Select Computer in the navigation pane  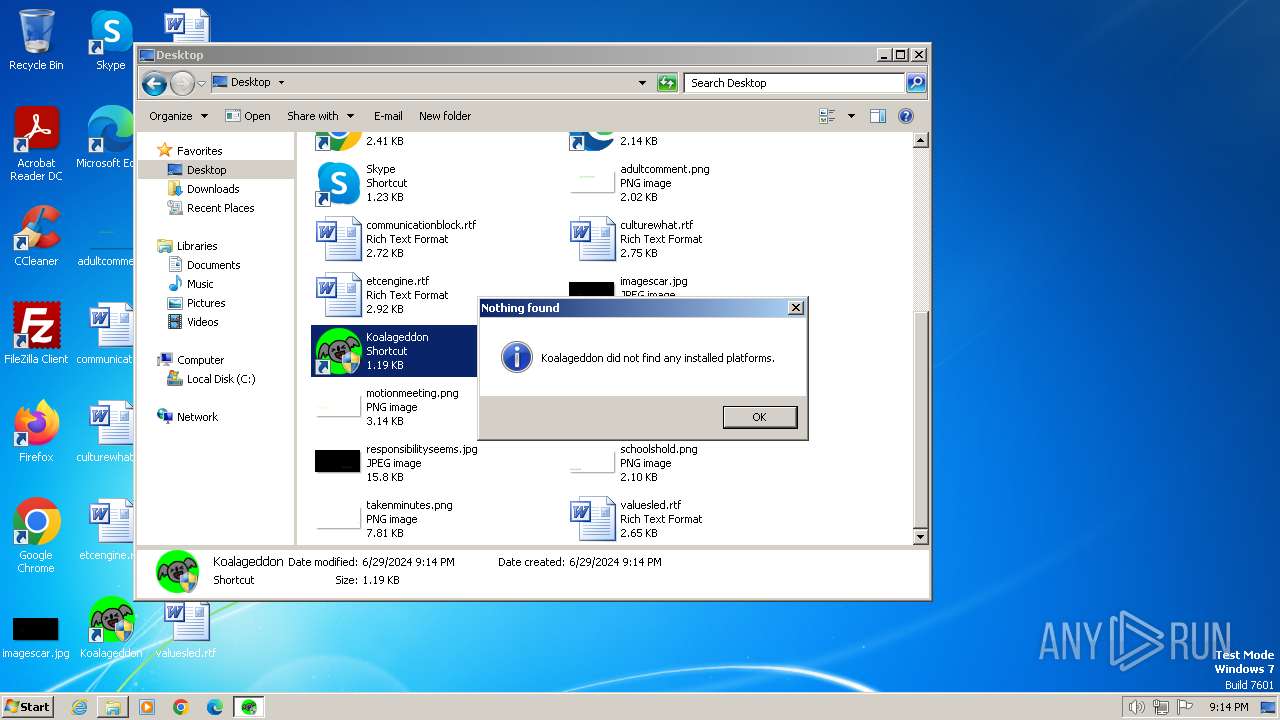point(200,360)
